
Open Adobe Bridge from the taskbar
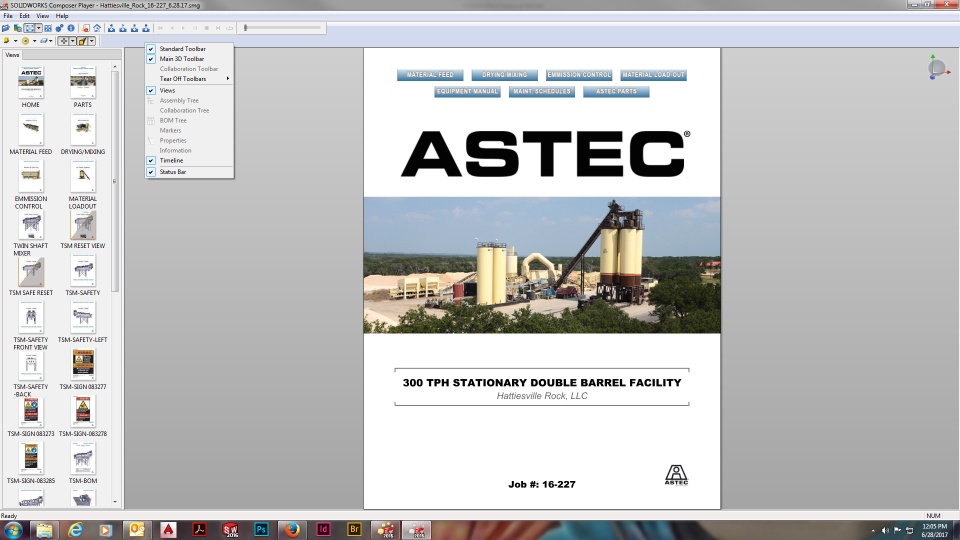tap(354, 530)
